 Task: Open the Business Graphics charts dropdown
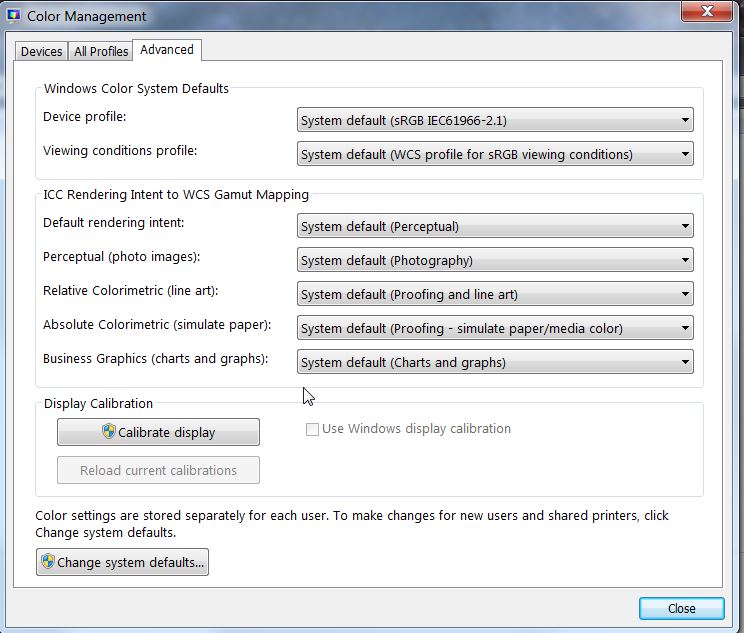click(x=495, y=363)
